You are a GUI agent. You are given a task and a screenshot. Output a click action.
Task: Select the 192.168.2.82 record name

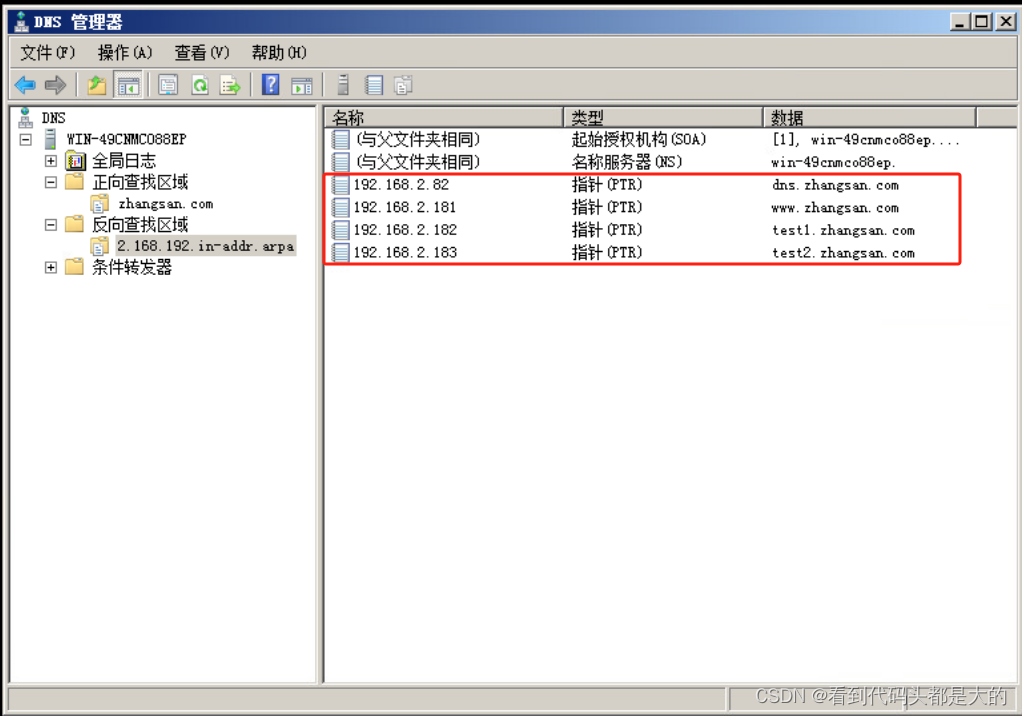[x=401, y=185]
